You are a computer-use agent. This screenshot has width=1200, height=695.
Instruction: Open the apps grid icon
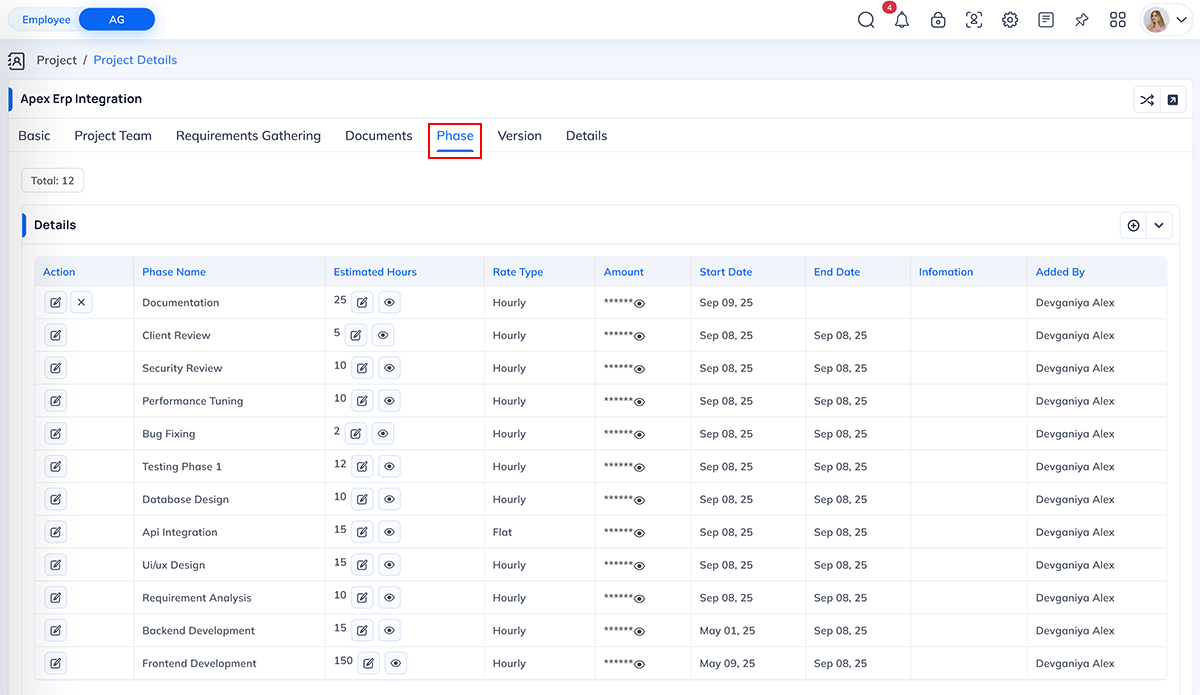(x=1118, y=20)
